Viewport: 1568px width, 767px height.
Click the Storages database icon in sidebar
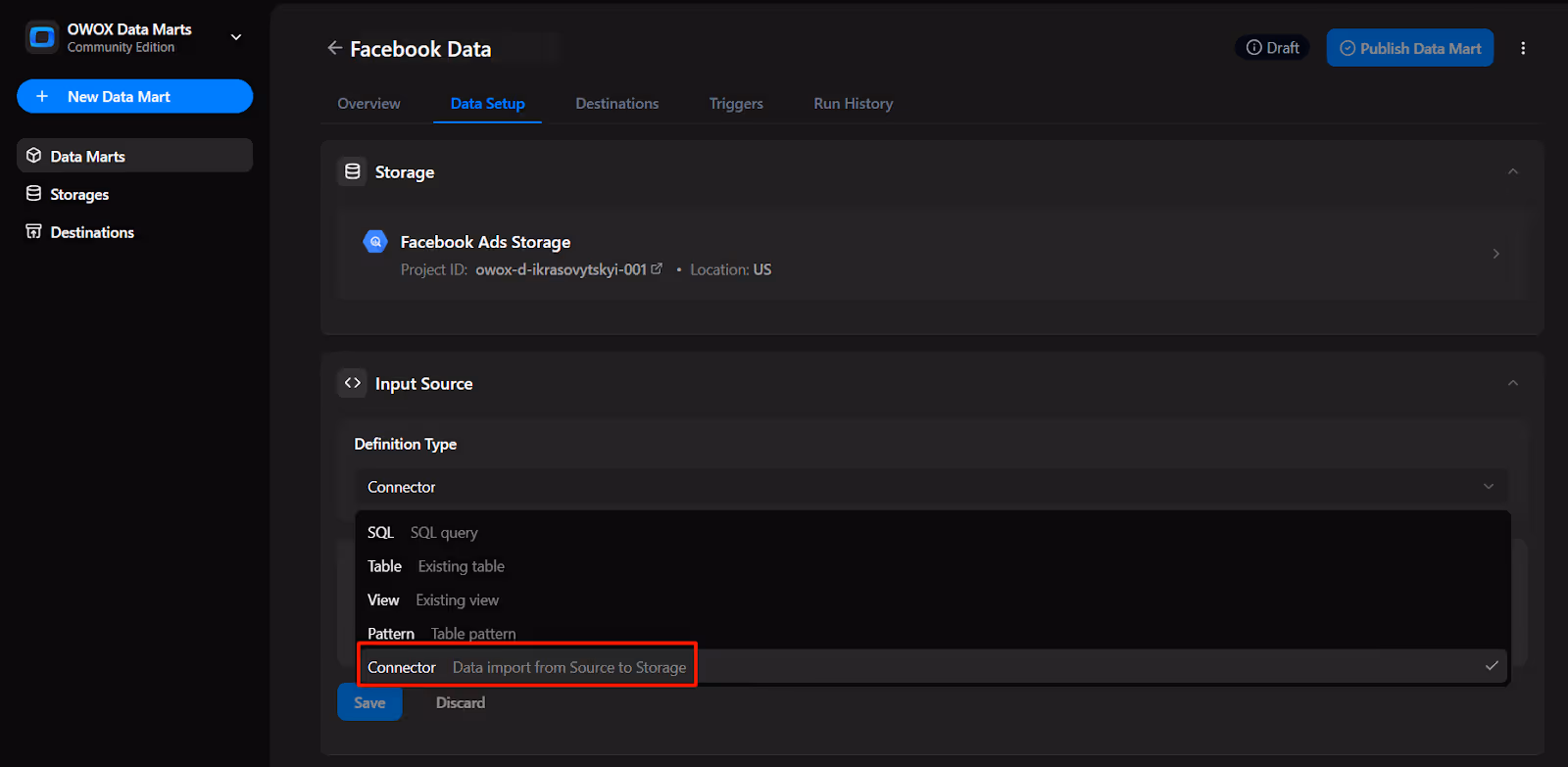(34, 194)
